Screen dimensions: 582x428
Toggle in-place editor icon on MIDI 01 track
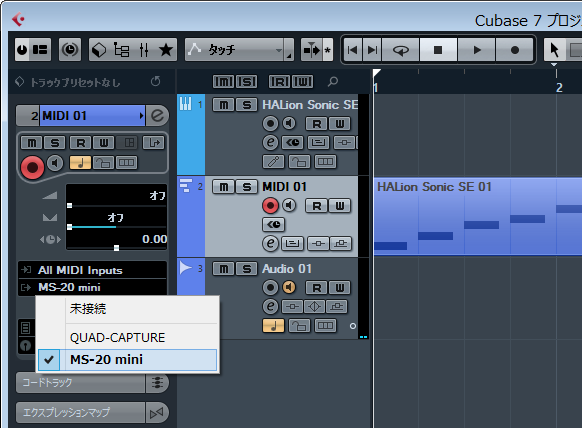coord(292,244)
